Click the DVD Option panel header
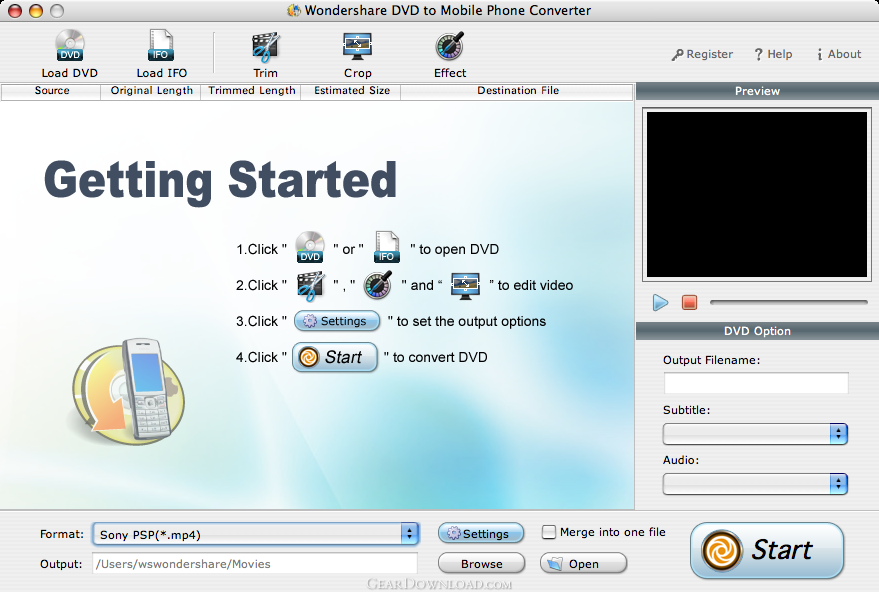This screenshot has height=592, width=879. pos(757,331)
